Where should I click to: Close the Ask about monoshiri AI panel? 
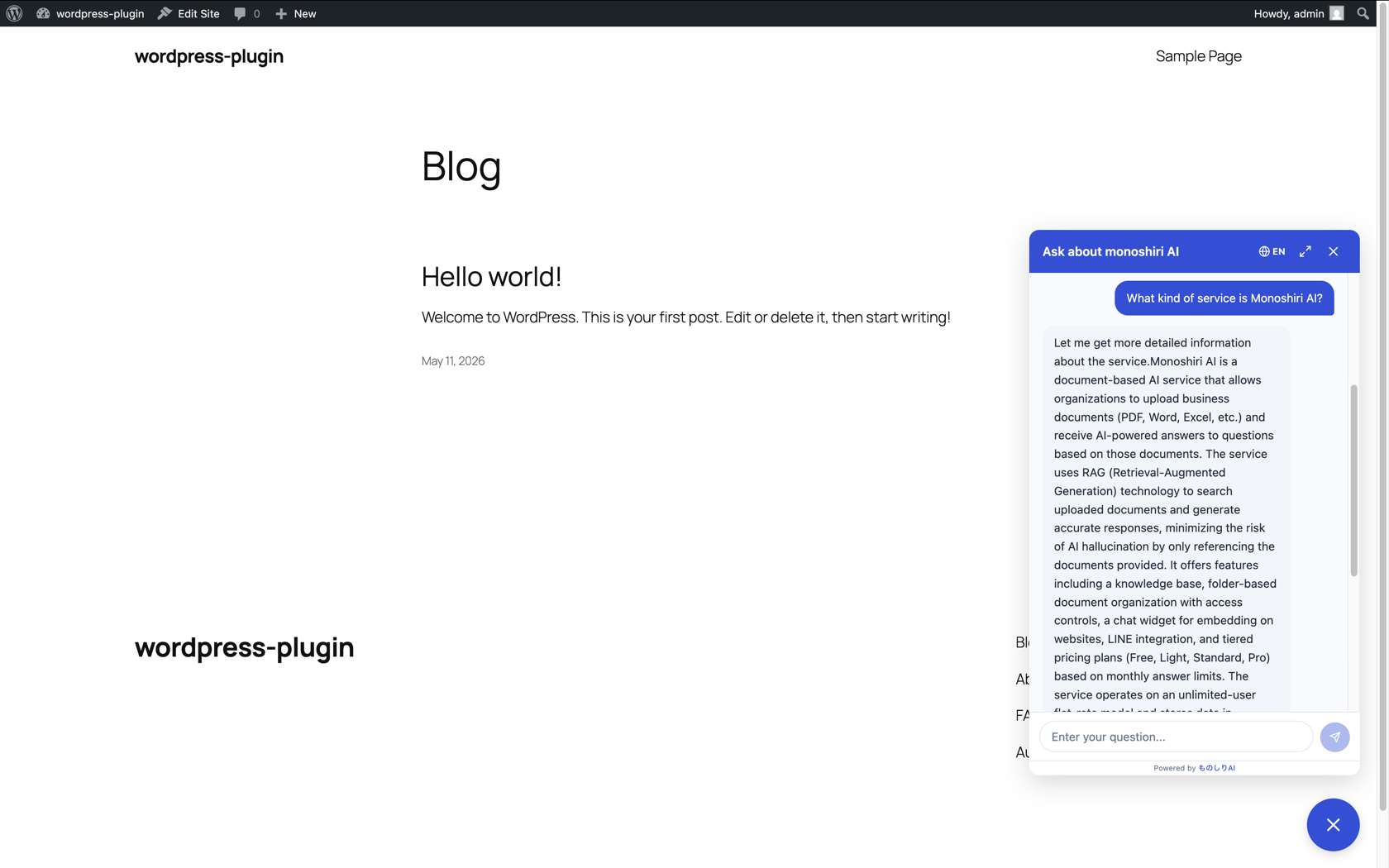pyautogui.click(x=1334, y=251)
